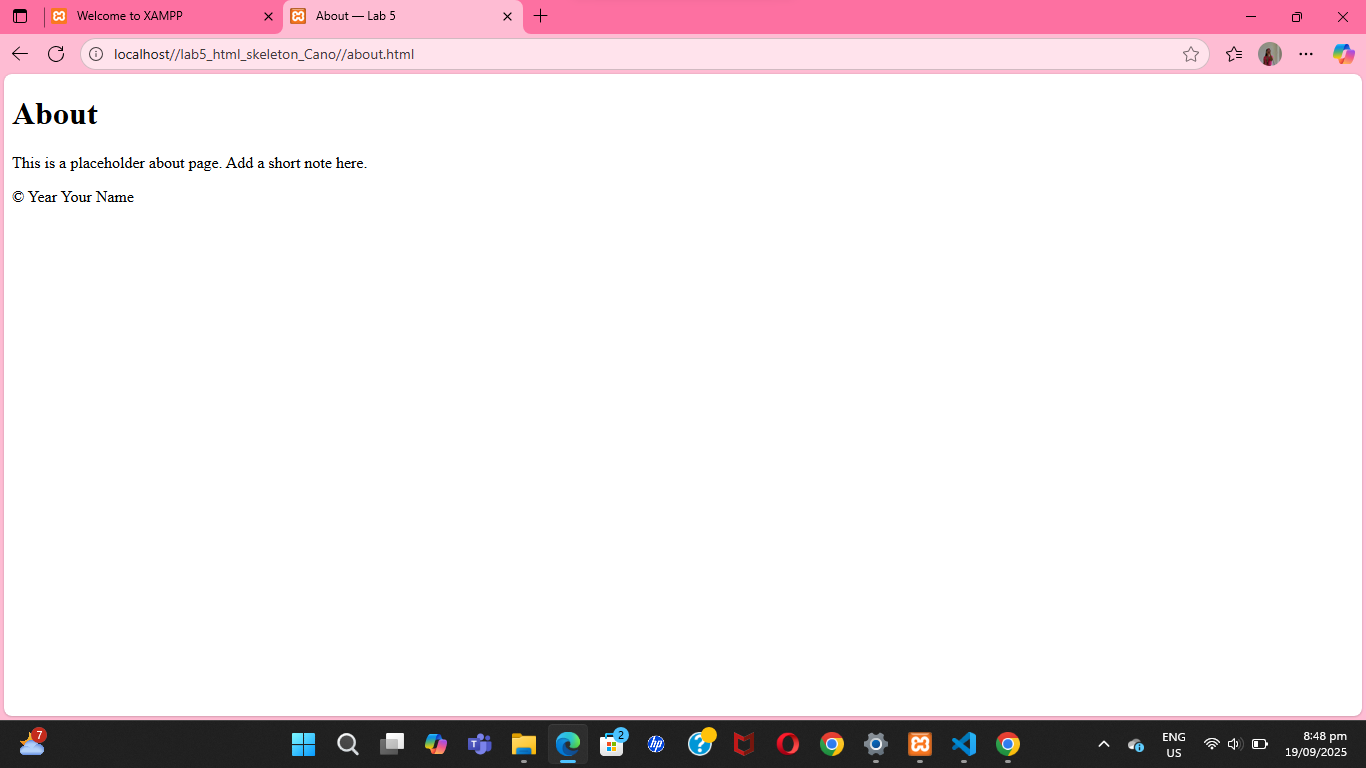Open the Windows Start menu

click(x=303, y=744)
